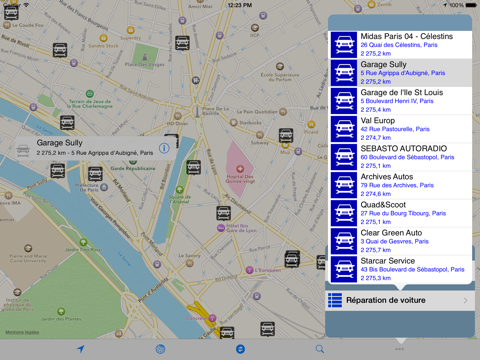The image size is (480, 360).
Task: Open the Réparation de voiture category
Action: pyautogui.click(x=400, y=300)
